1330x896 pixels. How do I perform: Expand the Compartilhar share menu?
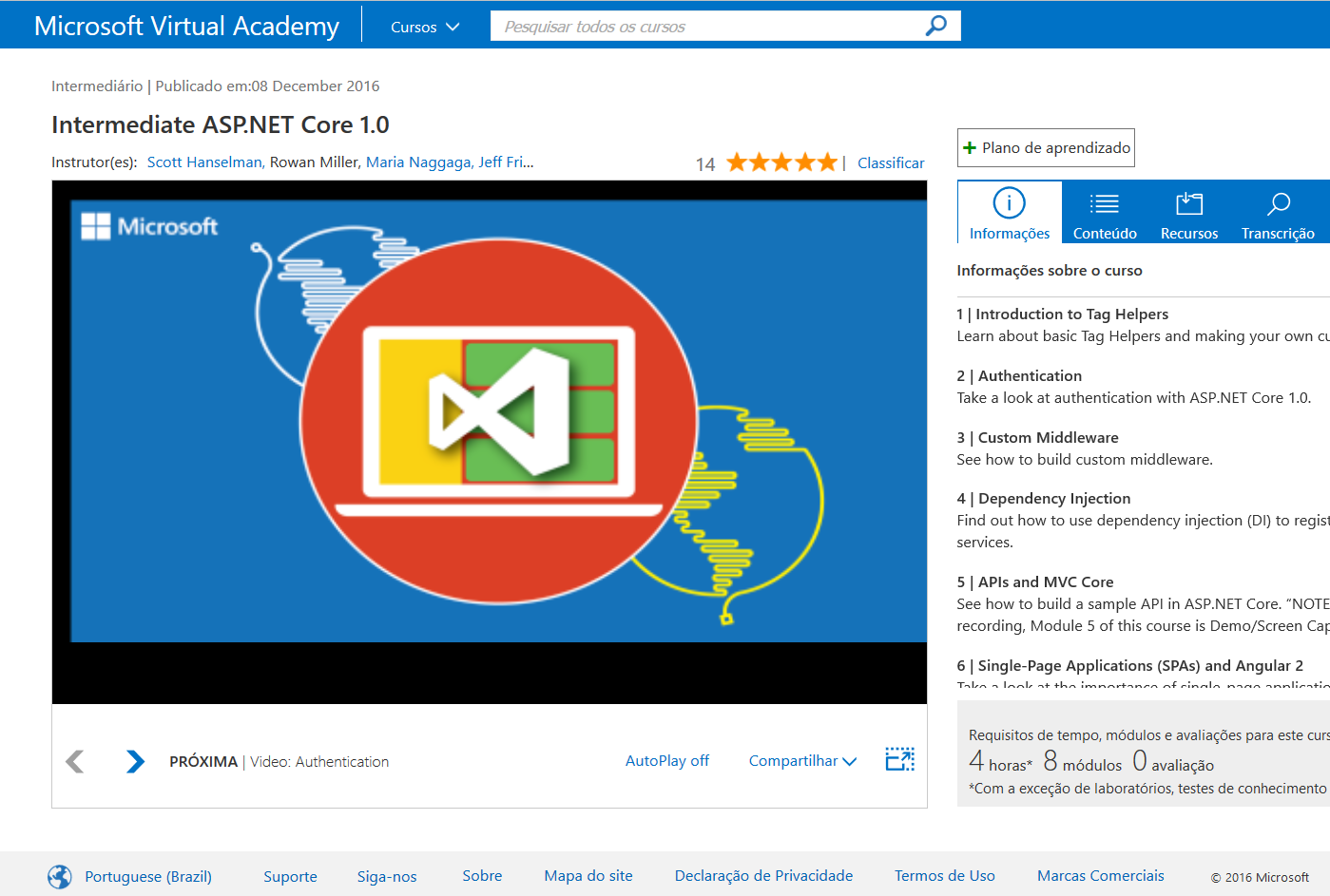coord(802,761)
